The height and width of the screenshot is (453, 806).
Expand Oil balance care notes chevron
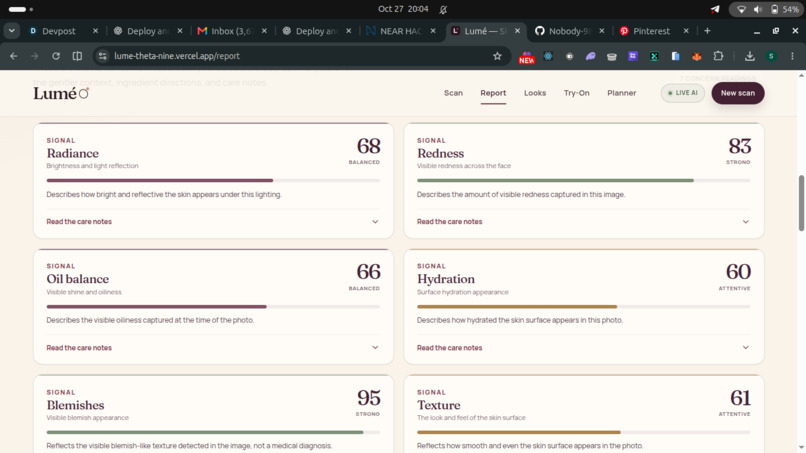click(375, 348)
